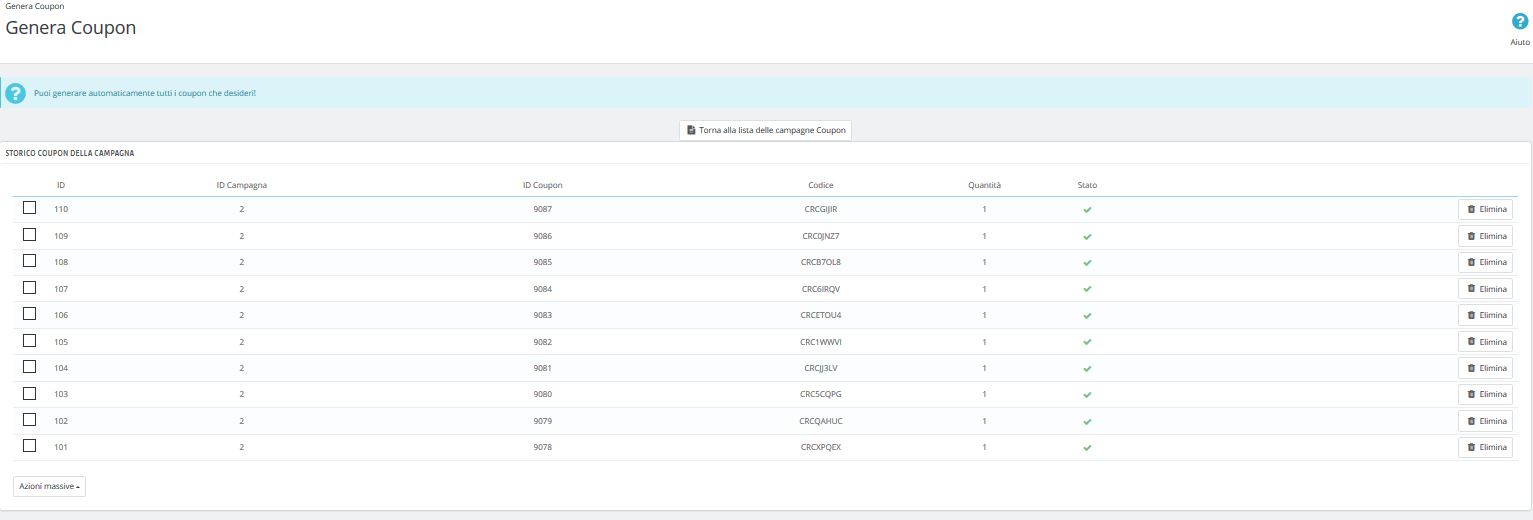1533x520 pixels.
Task: Click coupon code CRCB7OL8
Action: (821, 262)
